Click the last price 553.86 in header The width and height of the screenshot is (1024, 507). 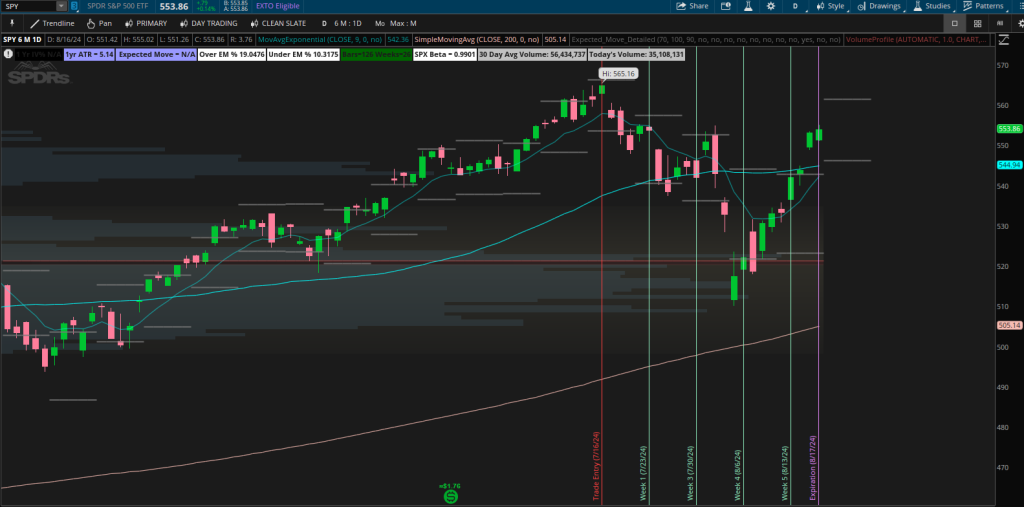[x=174, y=6]
